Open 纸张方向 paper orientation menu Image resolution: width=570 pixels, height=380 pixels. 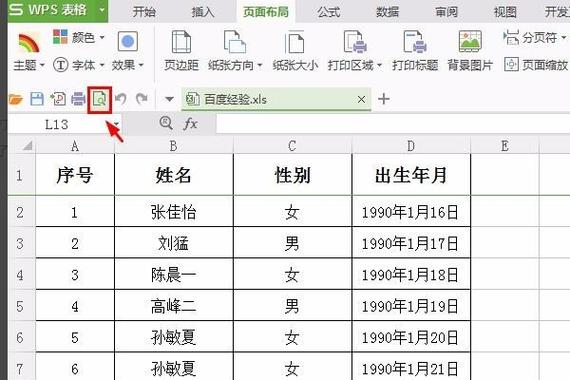click(235, 51)
